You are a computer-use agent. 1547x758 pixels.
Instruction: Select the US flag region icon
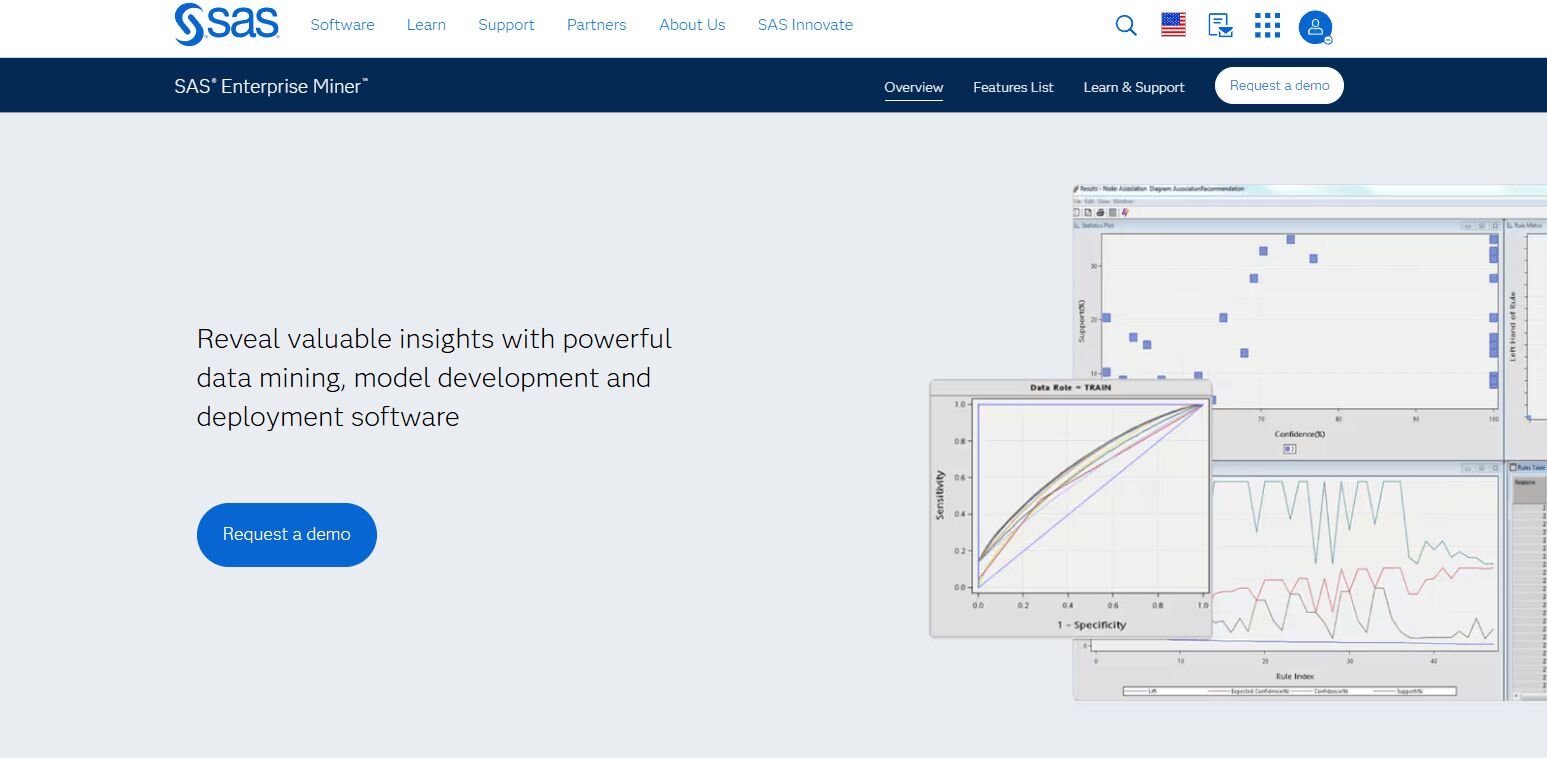[1173, 26]
